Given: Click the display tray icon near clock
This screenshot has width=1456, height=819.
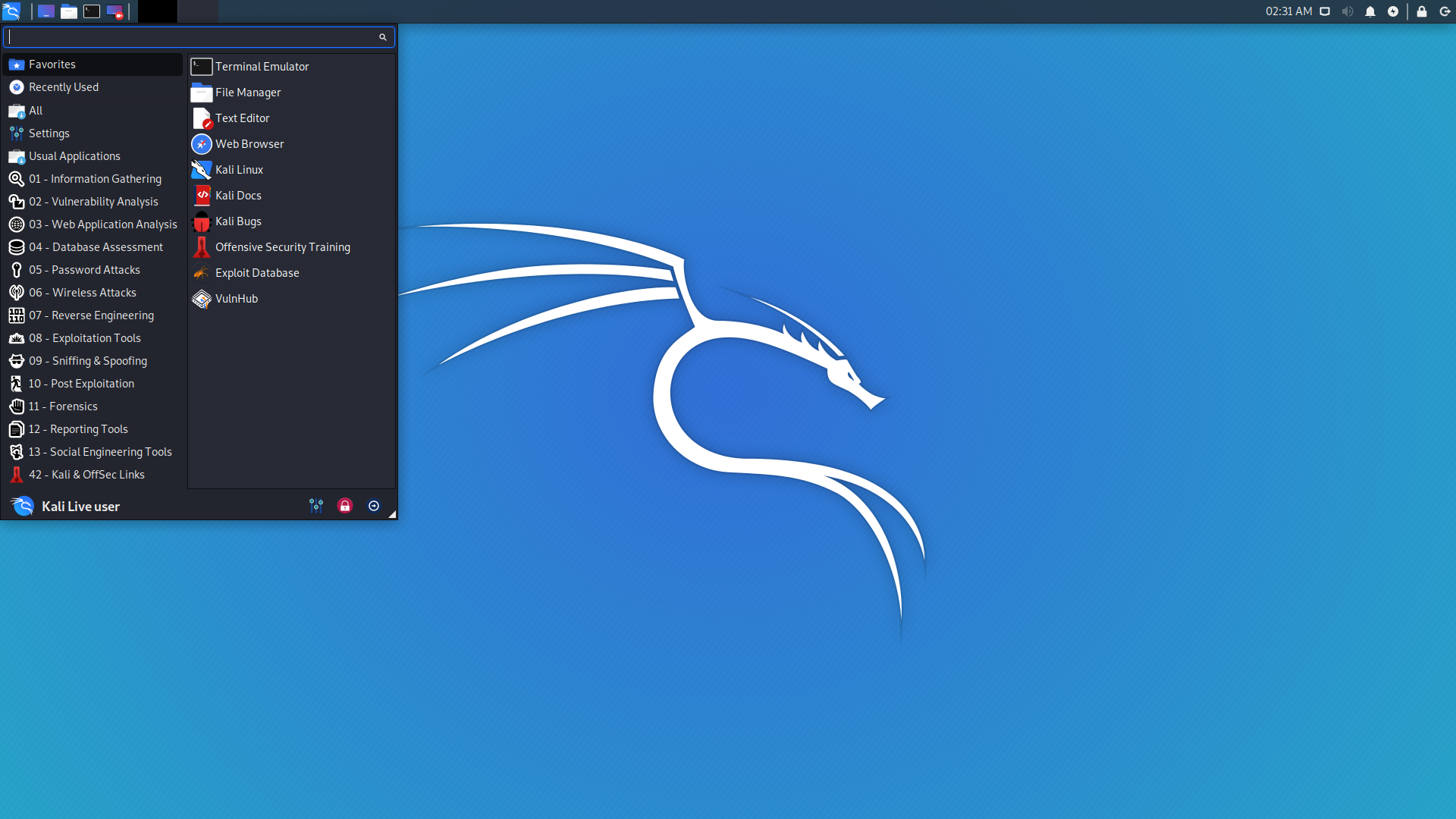Looking at the screenshot, I should [1325, 11].
